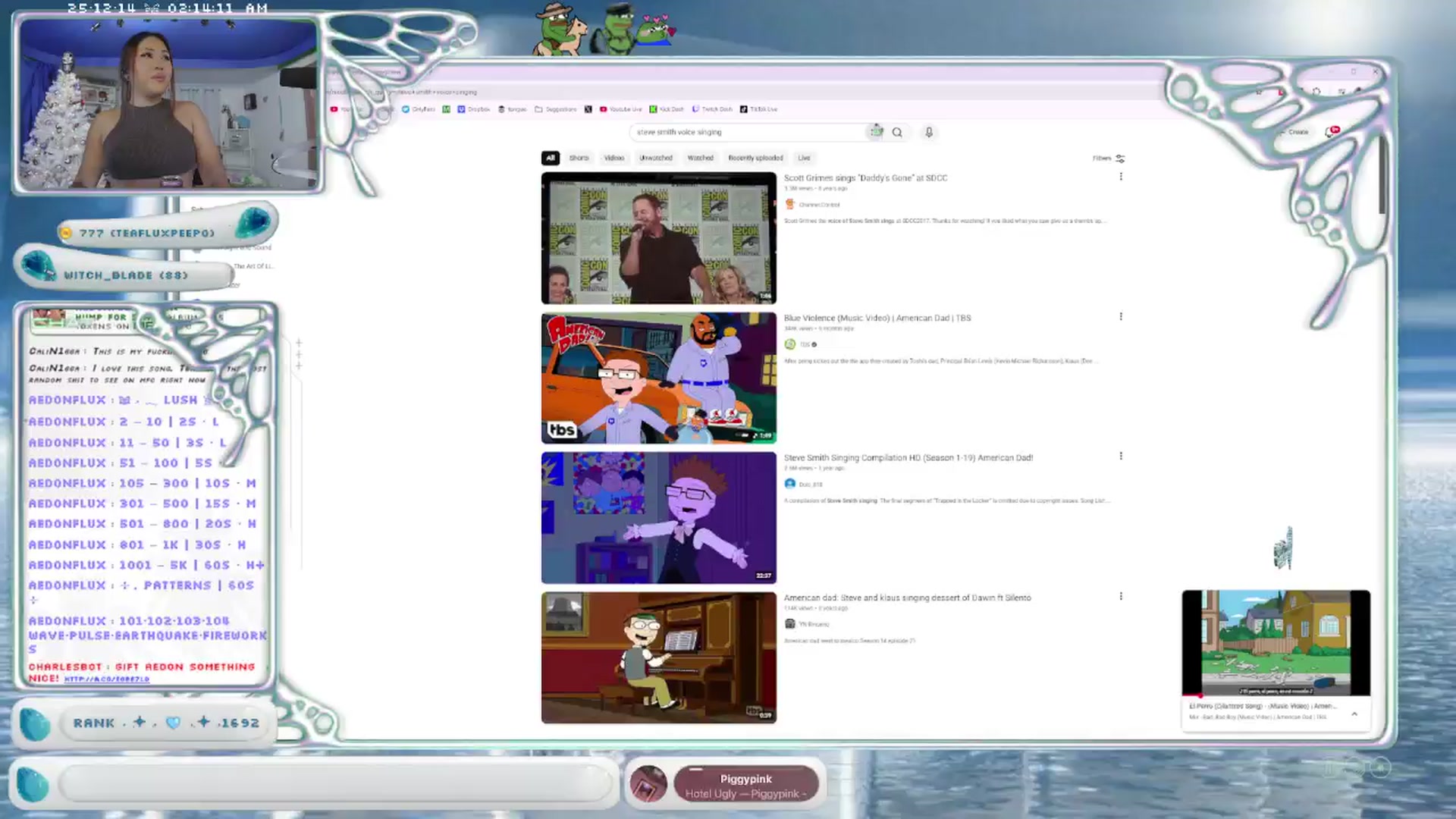The height and width of the screenshot is (819, 1456).
Task: Select the Unwatched filter chip
Action: 656,158
